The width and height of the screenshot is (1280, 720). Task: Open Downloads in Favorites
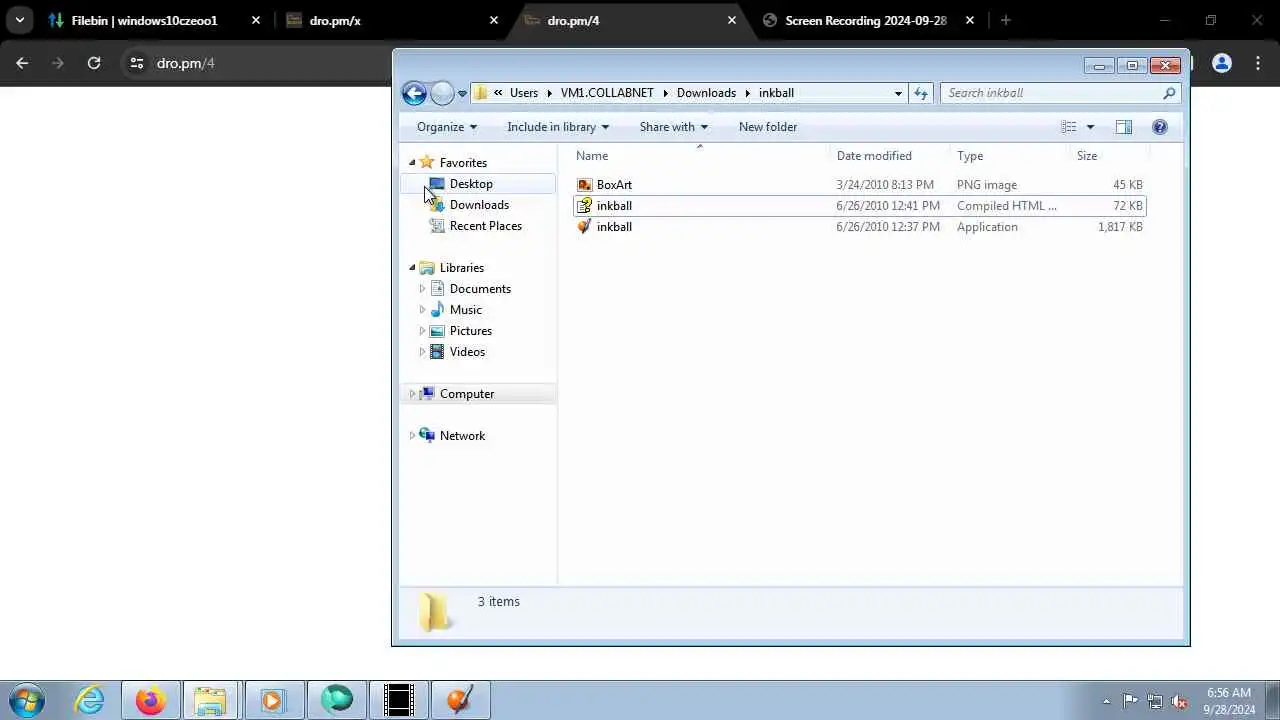click(x=479, y=205)
